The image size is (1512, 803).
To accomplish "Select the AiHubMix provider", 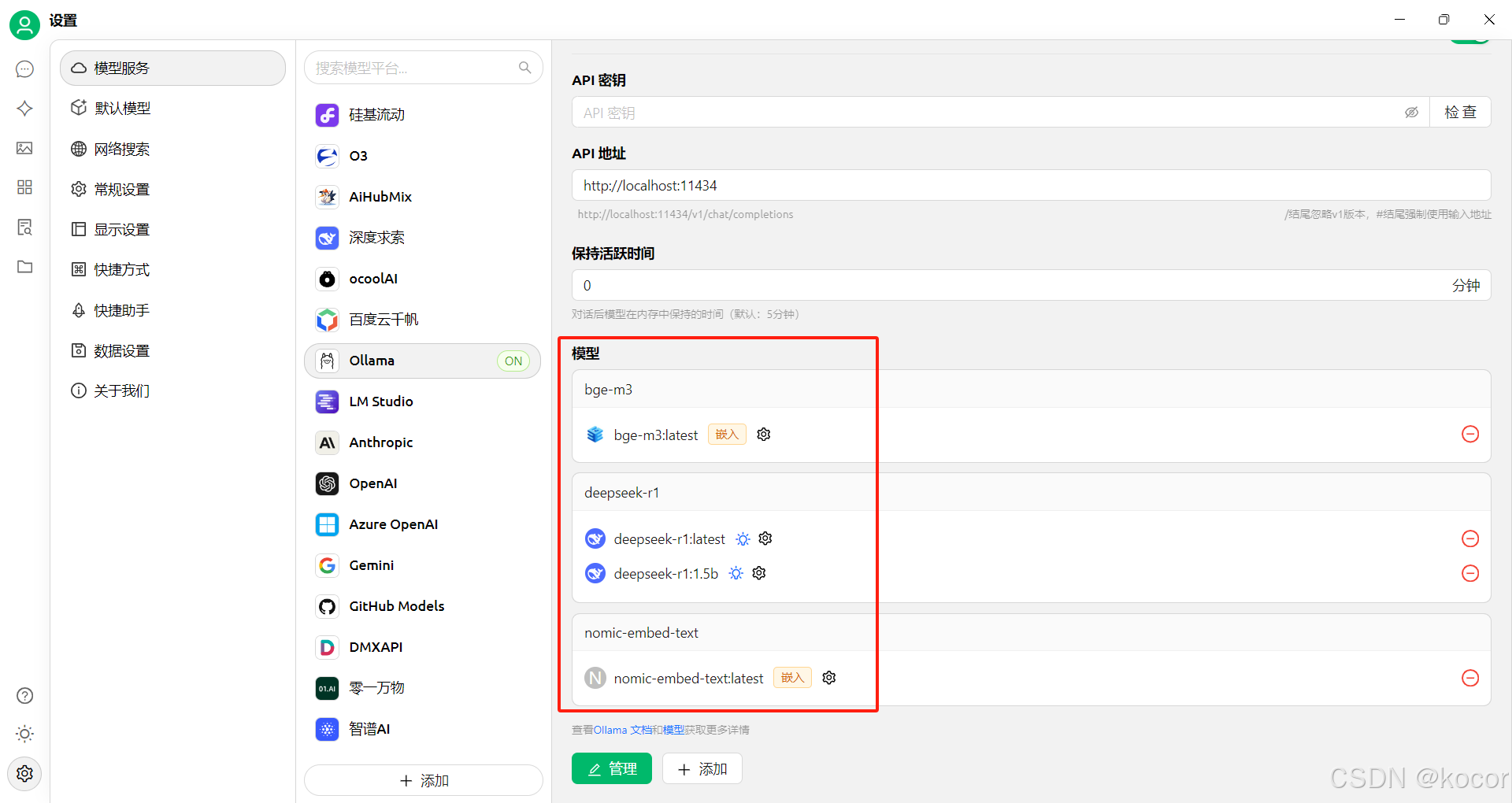I will click(x=423, y=197).
